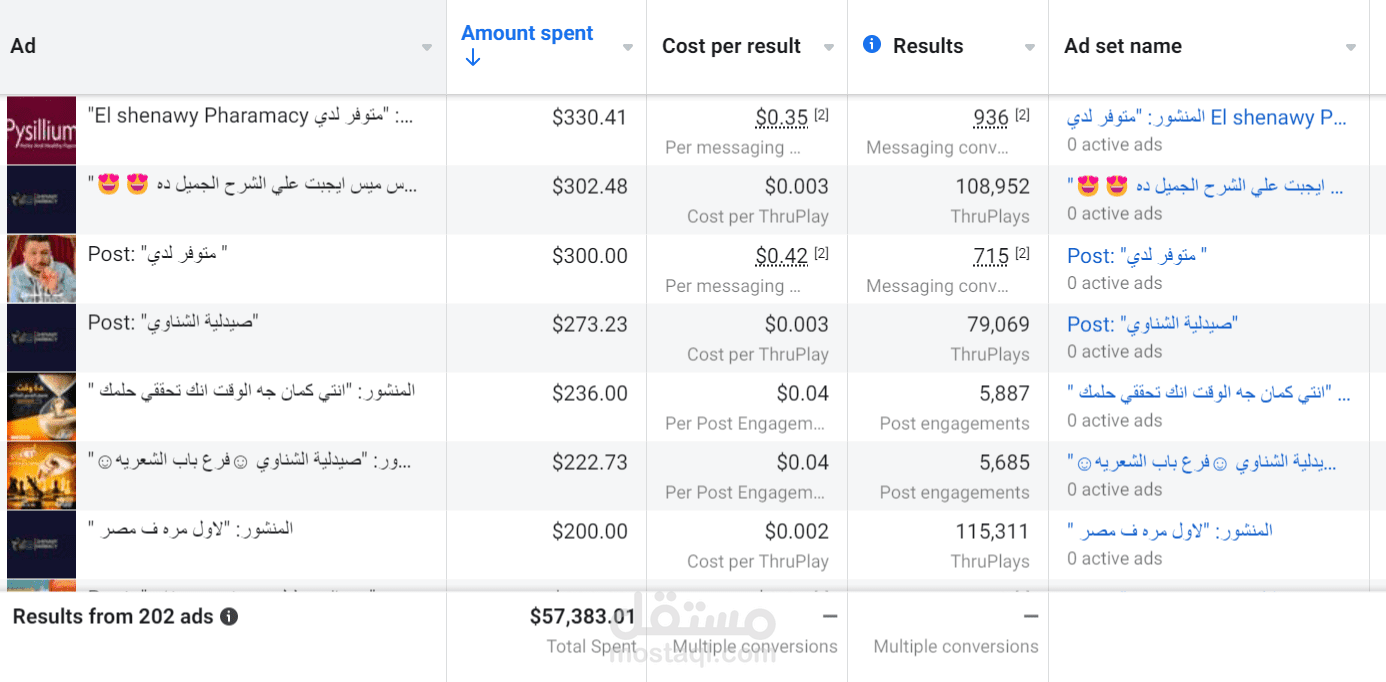Click the Psyllium ad thumbnail
This screenshot has width=1386, height=682.
coord(41,130)
